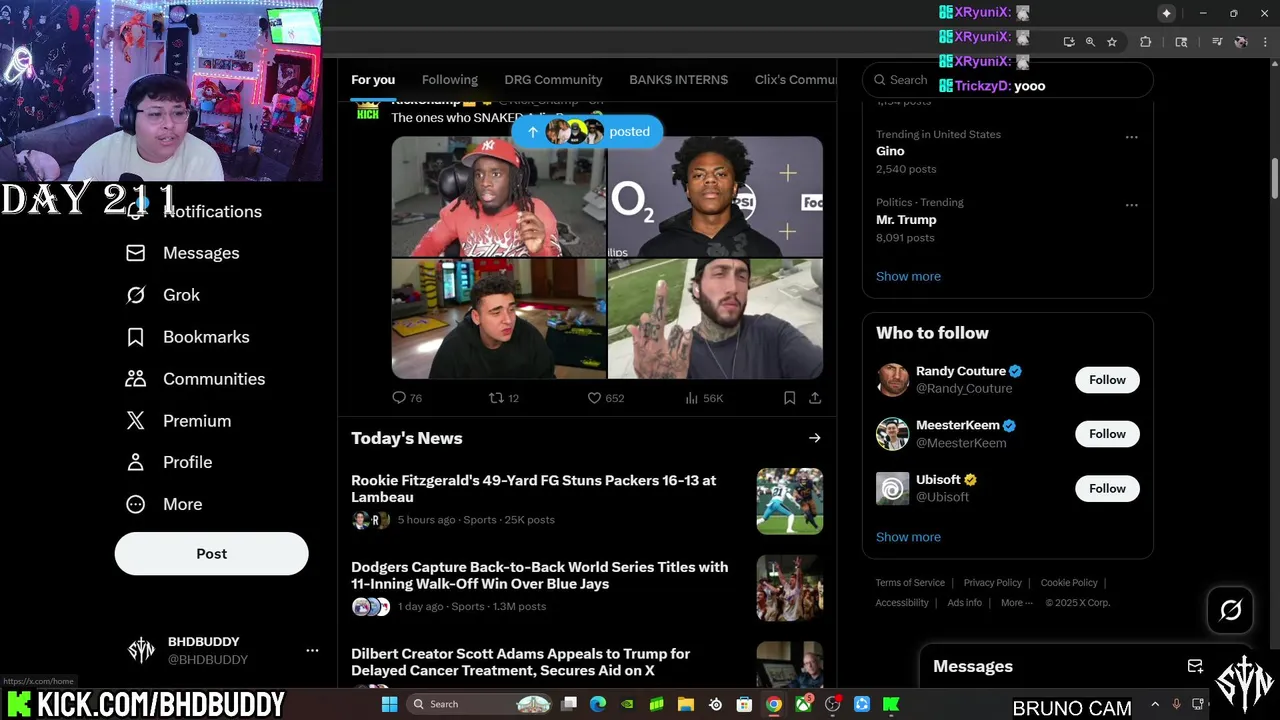This screenshot has height=720, width=1280.
Task: Follow Ubisoft
Action: [x=1107, y=489]
